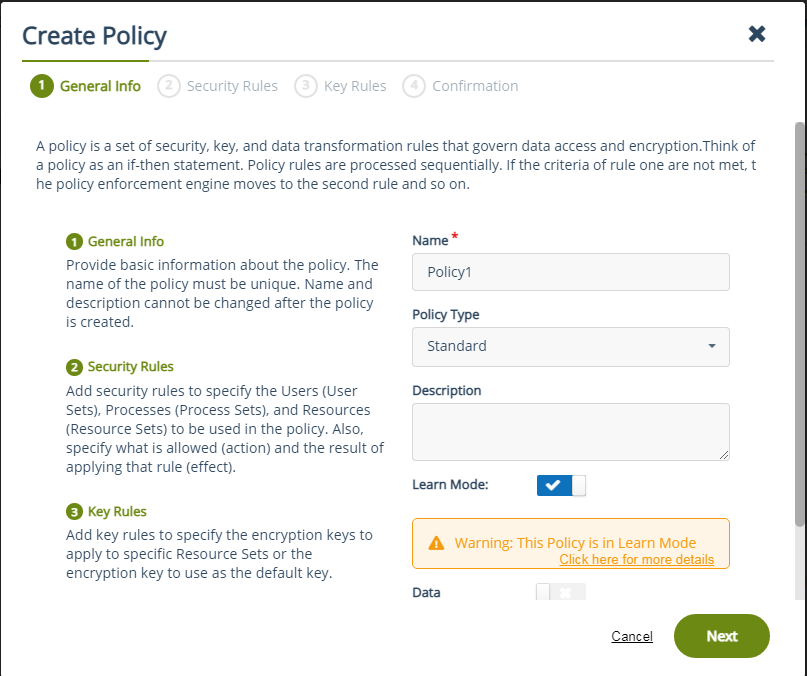Viewport: 807px width, 676px height.
Task: Click the sidebar number 2 Security Rules badge
Action: (74, 367)
